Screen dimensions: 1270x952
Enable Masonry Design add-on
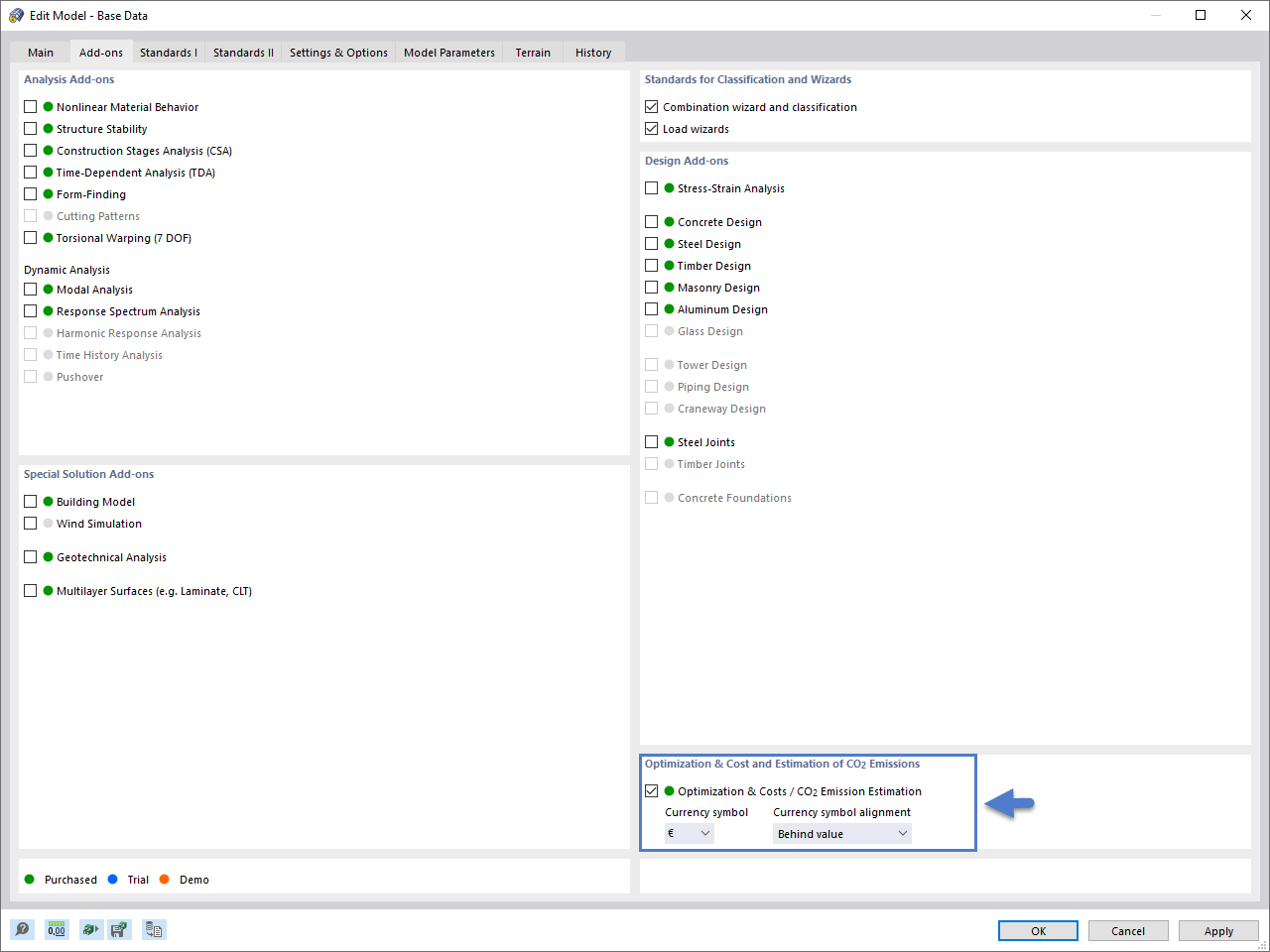point(651,288)
